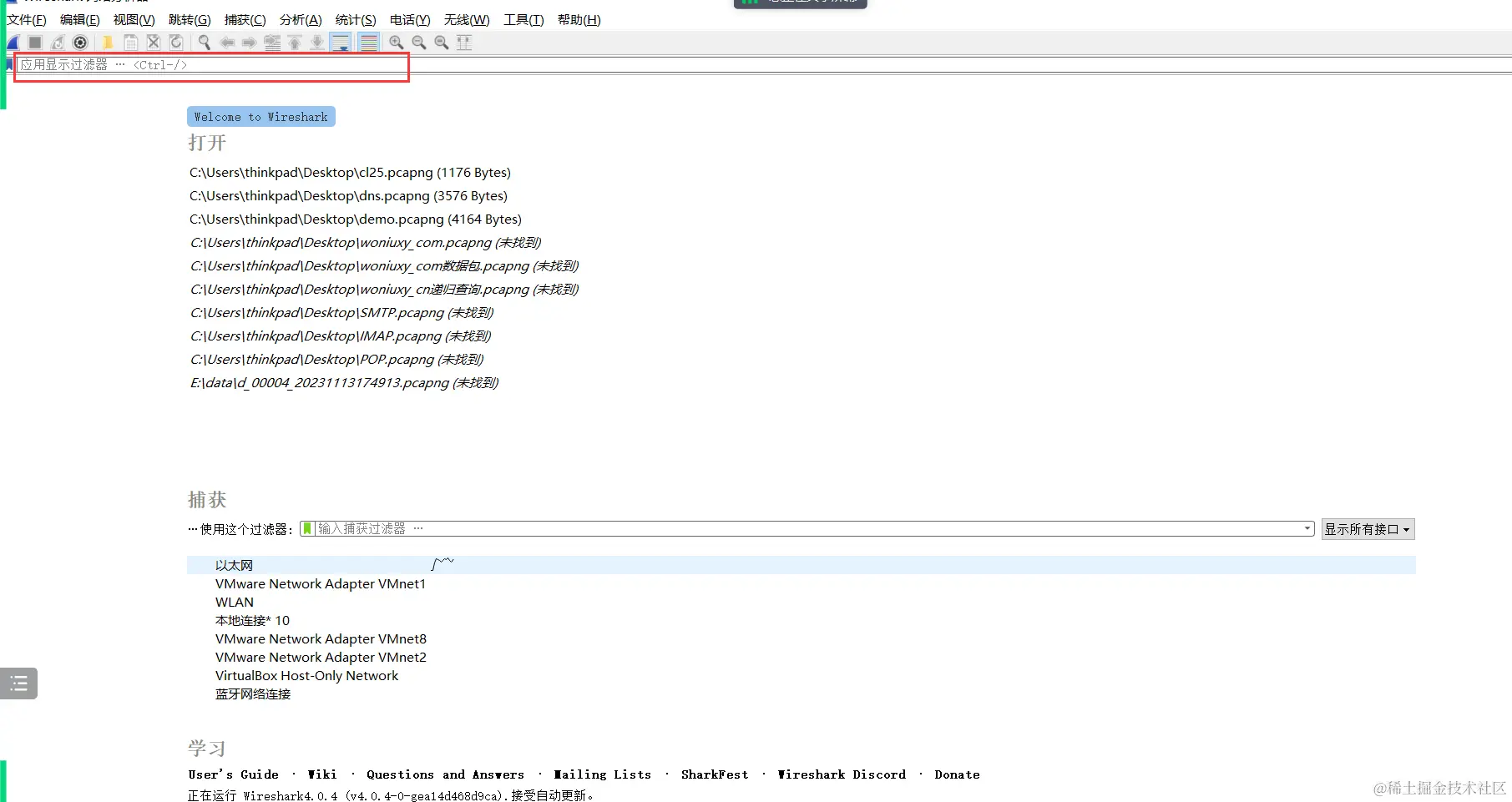Open the 捕获(C) menu
Viewport: 1512px width, 802px height.
click(x=245, y=20)
